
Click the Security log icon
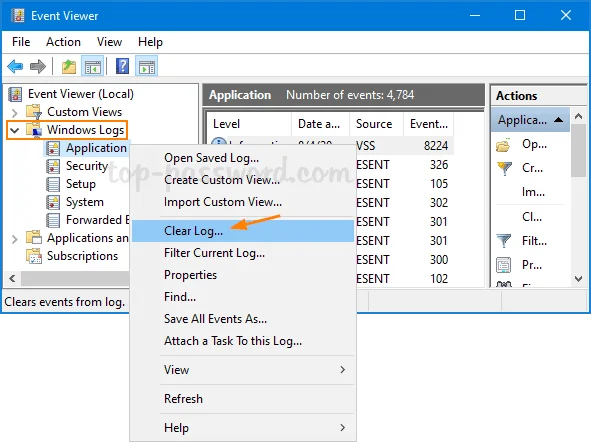coord(53,166)
